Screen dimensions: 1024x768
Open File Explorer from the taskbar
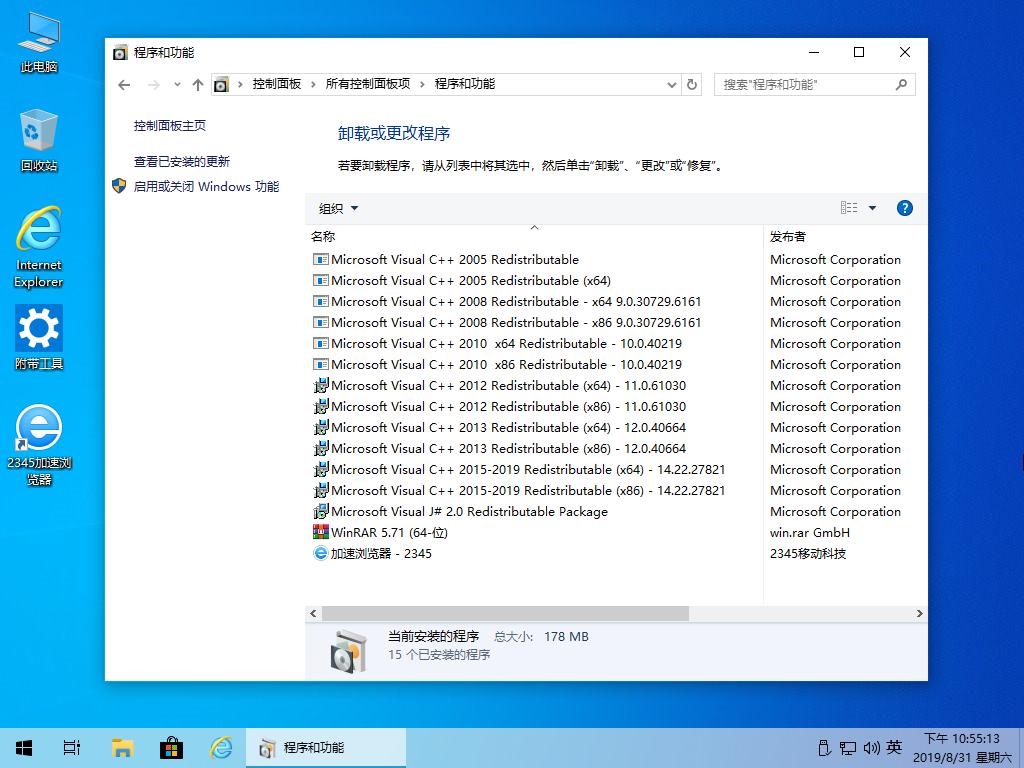(x=122, y=748)
